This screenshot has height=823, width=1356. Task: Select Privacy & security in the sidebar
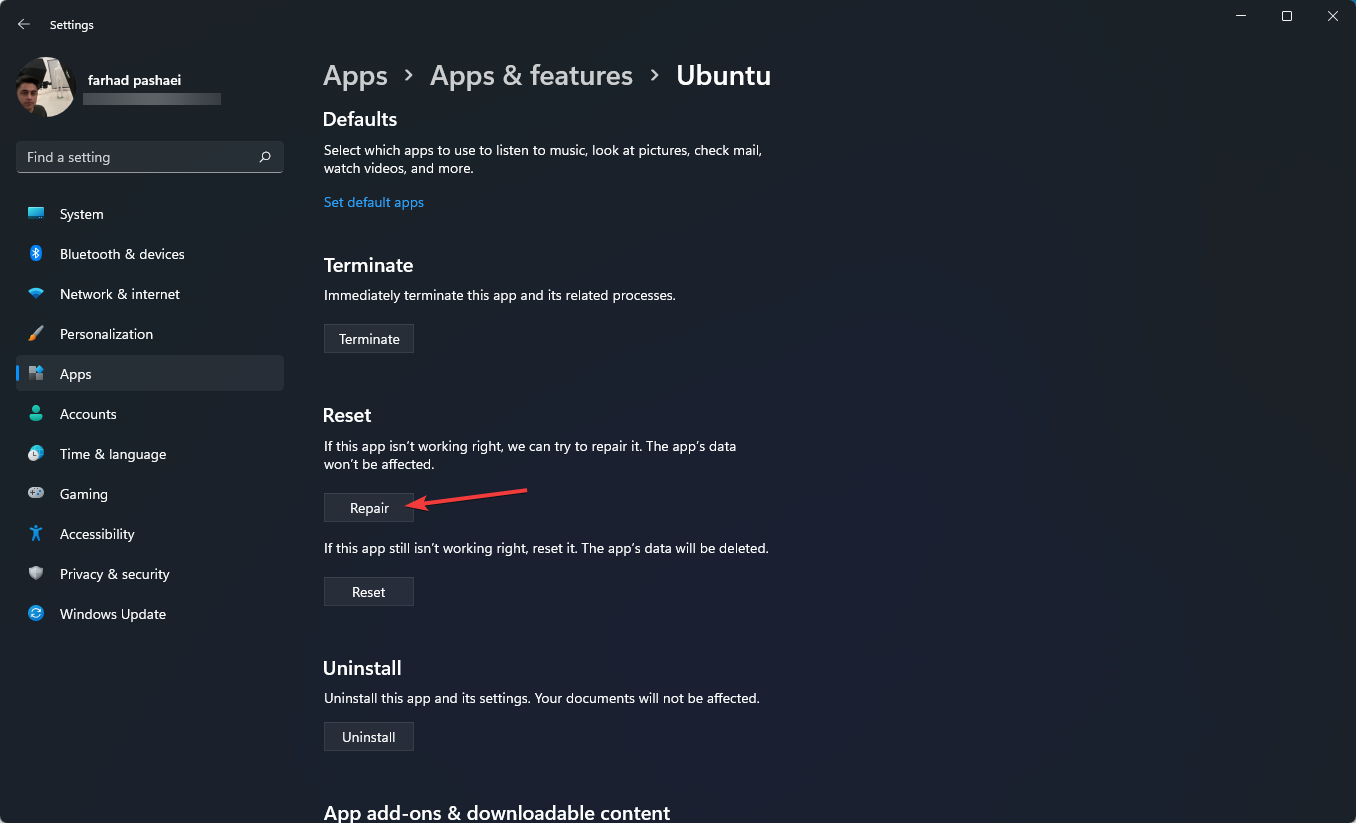click(x=35, y=573)
